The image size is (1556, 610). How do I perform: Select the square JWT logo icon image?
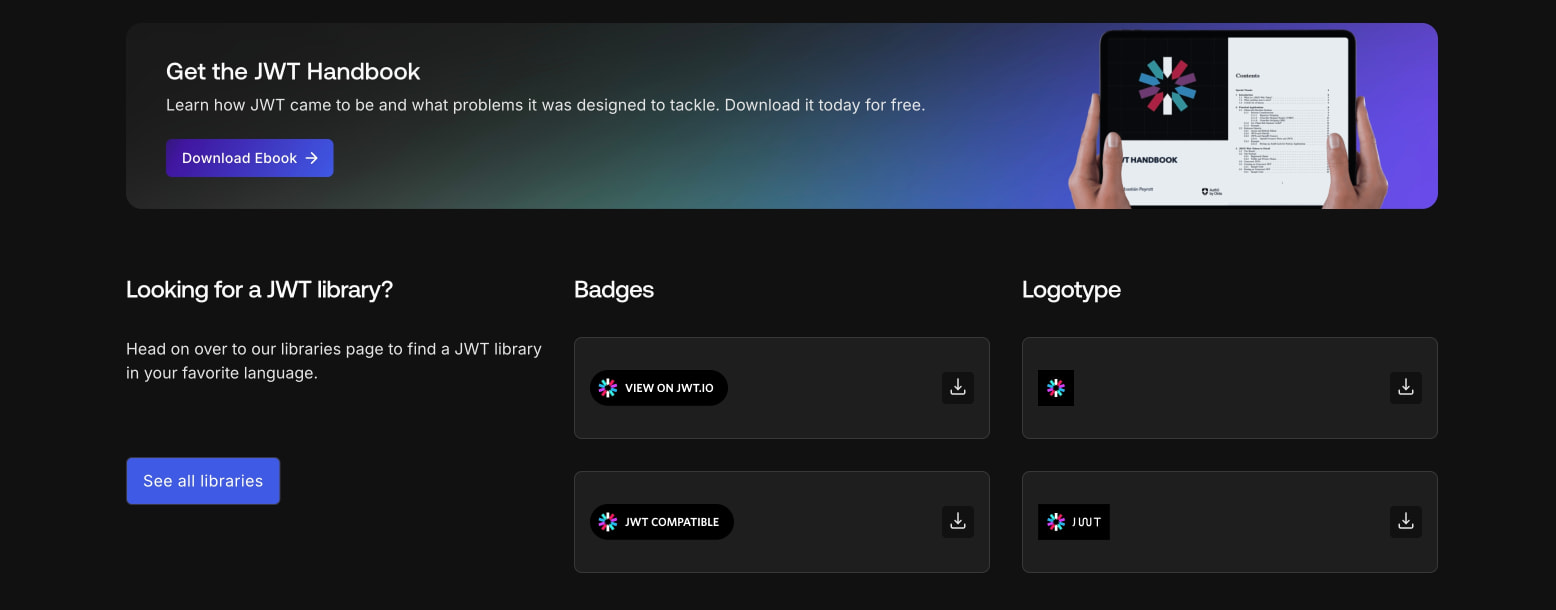1056,388
